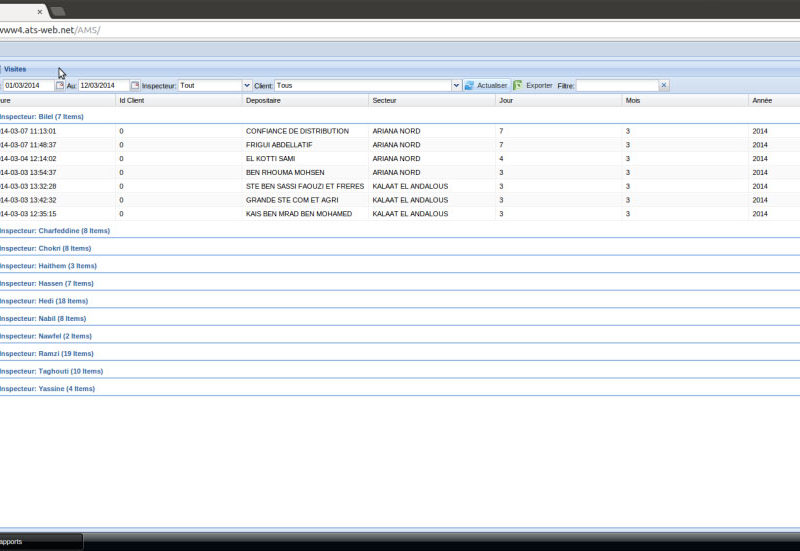Expand the Inspecteur Charfeddine group
800x551 pixels.
[55, 231]
